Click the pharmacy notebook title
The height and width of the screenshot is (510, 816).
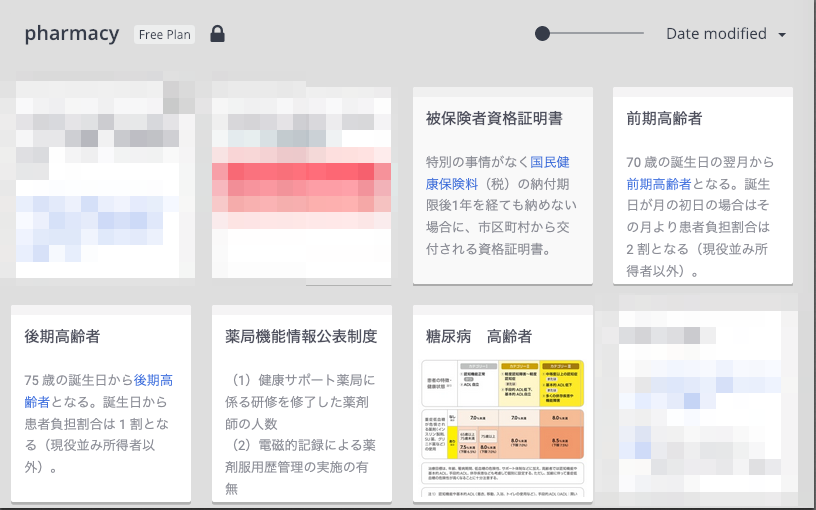[72, 34]
